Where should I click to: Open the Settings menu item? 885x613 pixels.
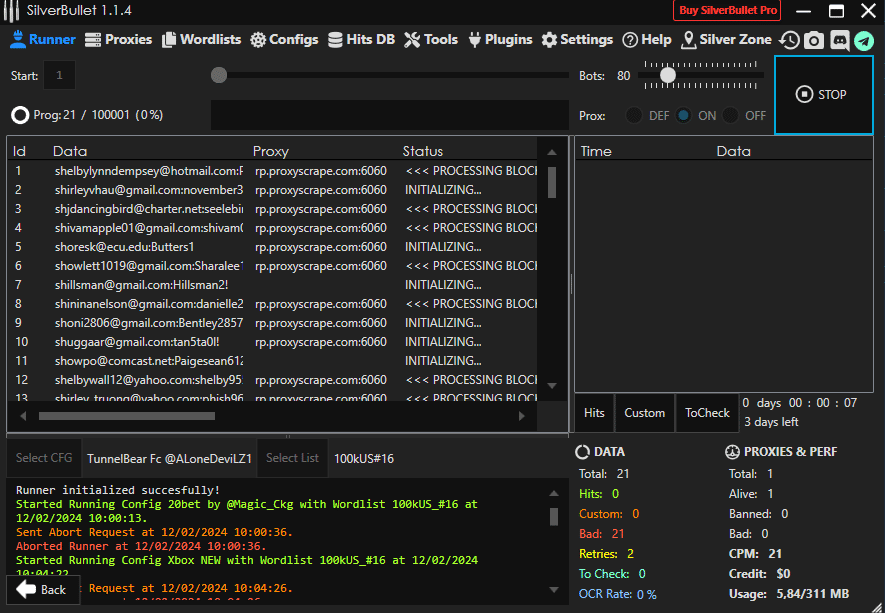577,40
